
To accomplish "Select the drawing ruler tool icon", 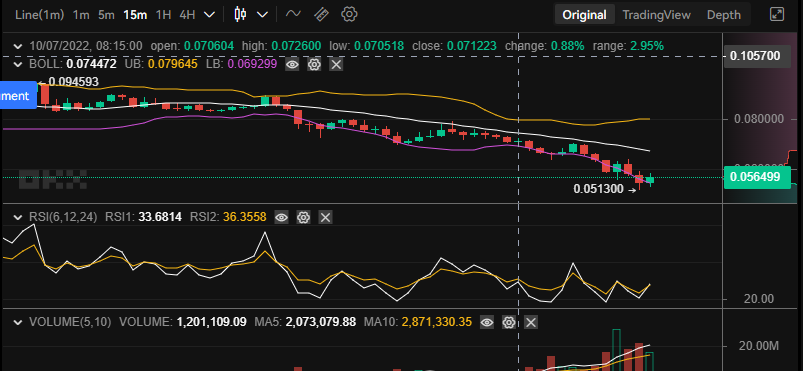I will click(321, 14).
